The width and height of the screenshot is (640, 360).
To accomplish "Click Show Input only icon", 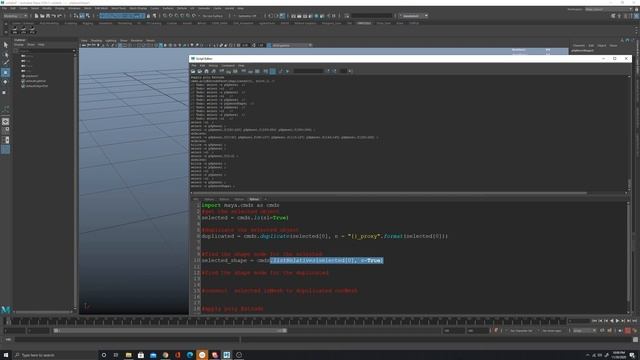I will pos(251,71).
